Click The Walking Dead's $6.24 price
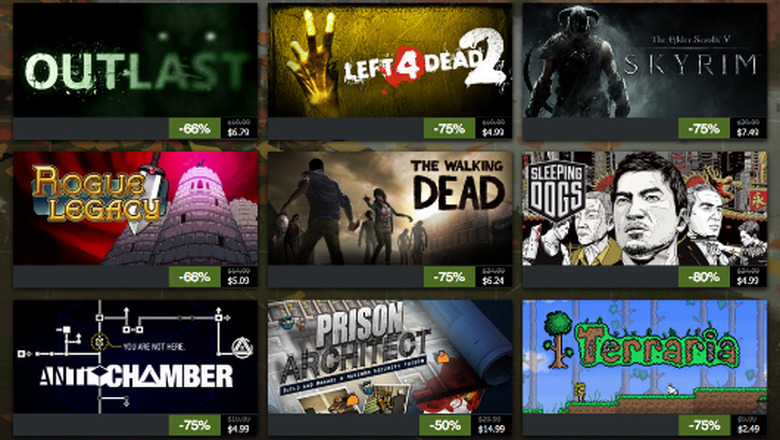The height and width of the screenshot is (440, 780). click(493, 281)
